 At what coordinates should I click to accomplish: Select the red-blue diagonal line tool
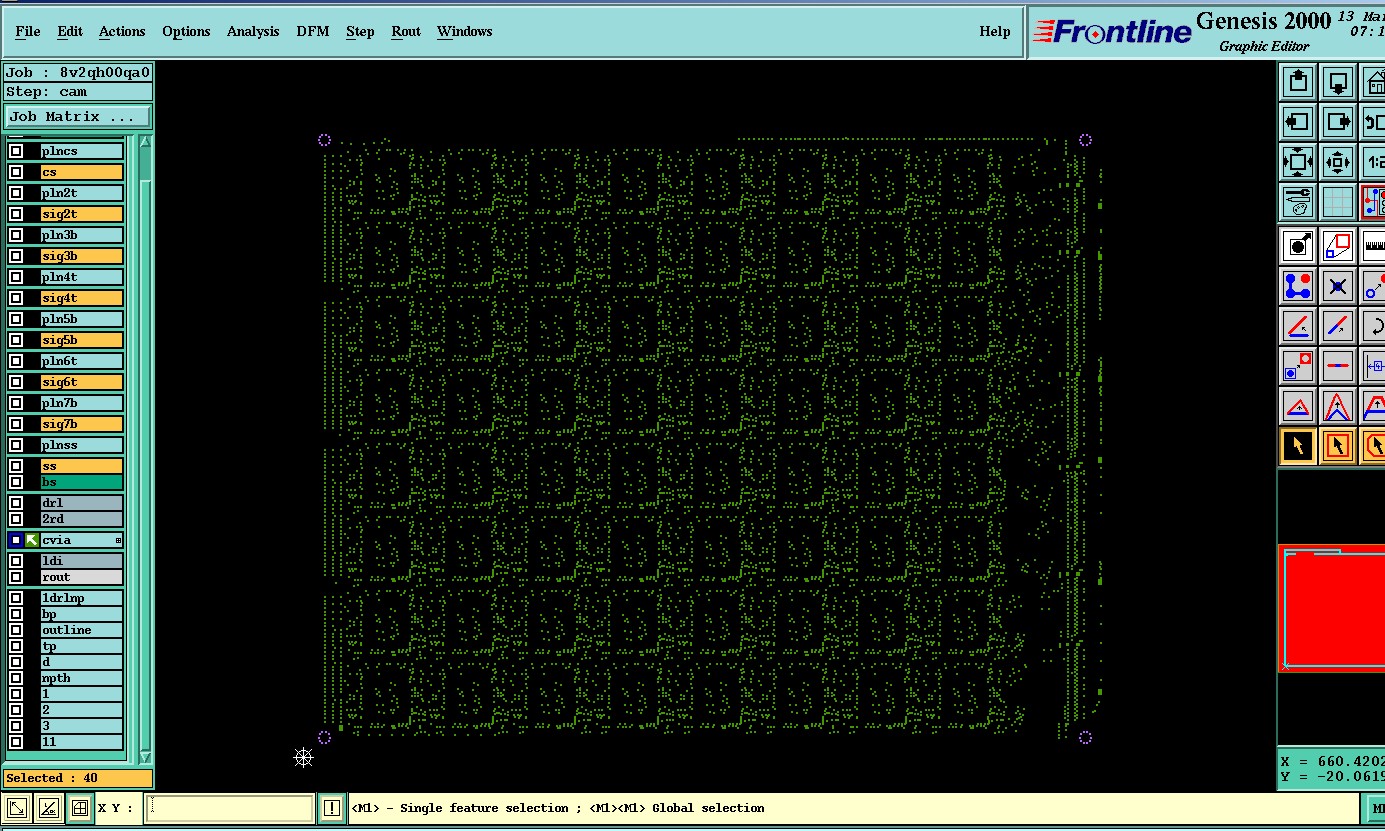point(1338,326)
